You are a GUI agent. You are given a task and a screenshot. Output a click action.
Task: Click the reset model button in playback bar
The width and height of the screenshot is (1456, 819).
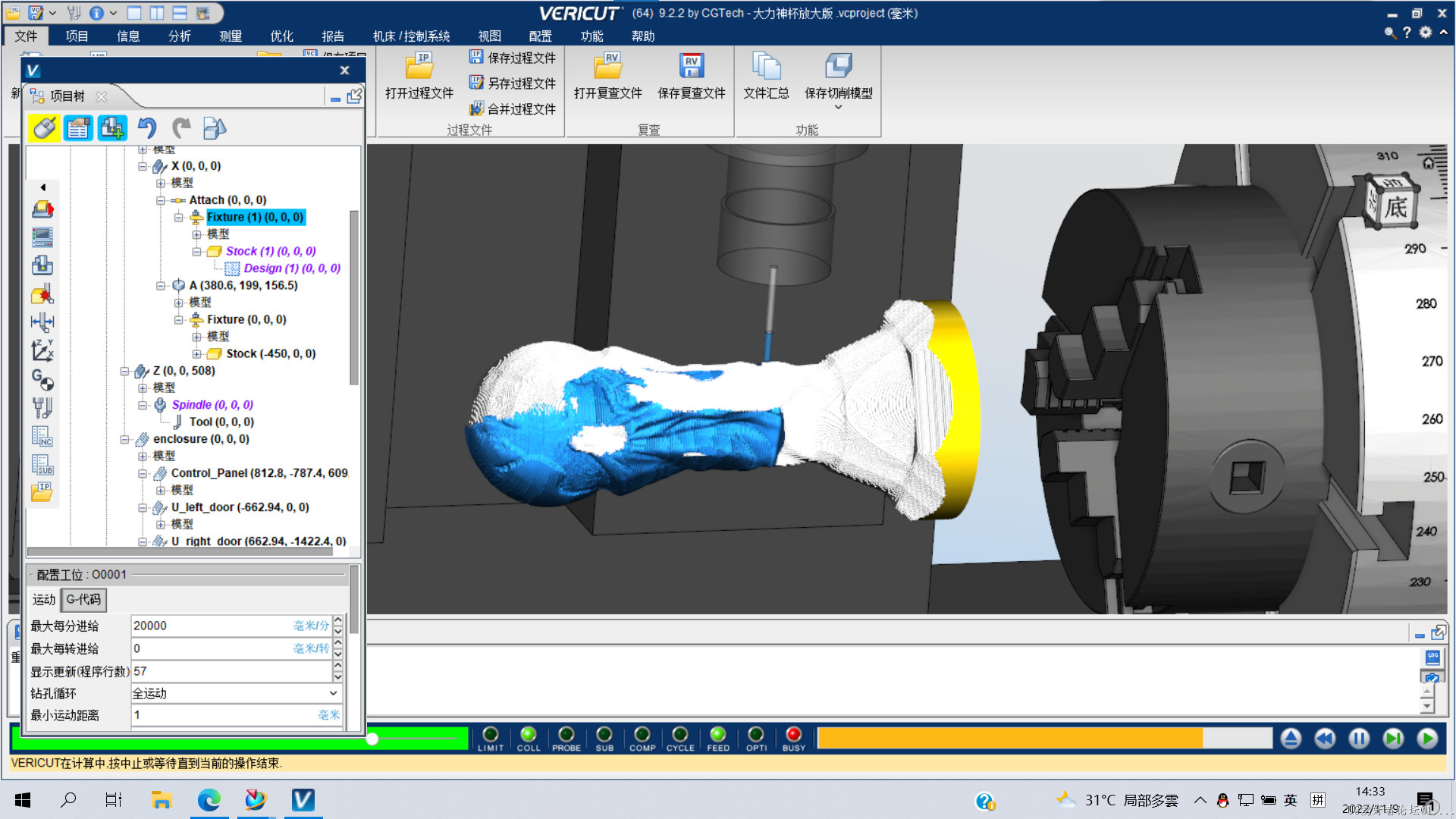tap(1291, 738)
